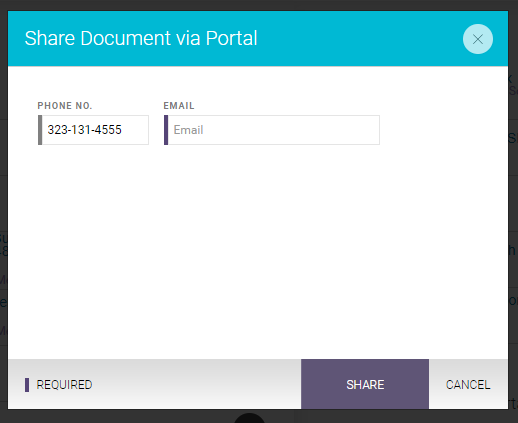
Task: Click the teal header bar beside the title
Action: pos(360,38)
